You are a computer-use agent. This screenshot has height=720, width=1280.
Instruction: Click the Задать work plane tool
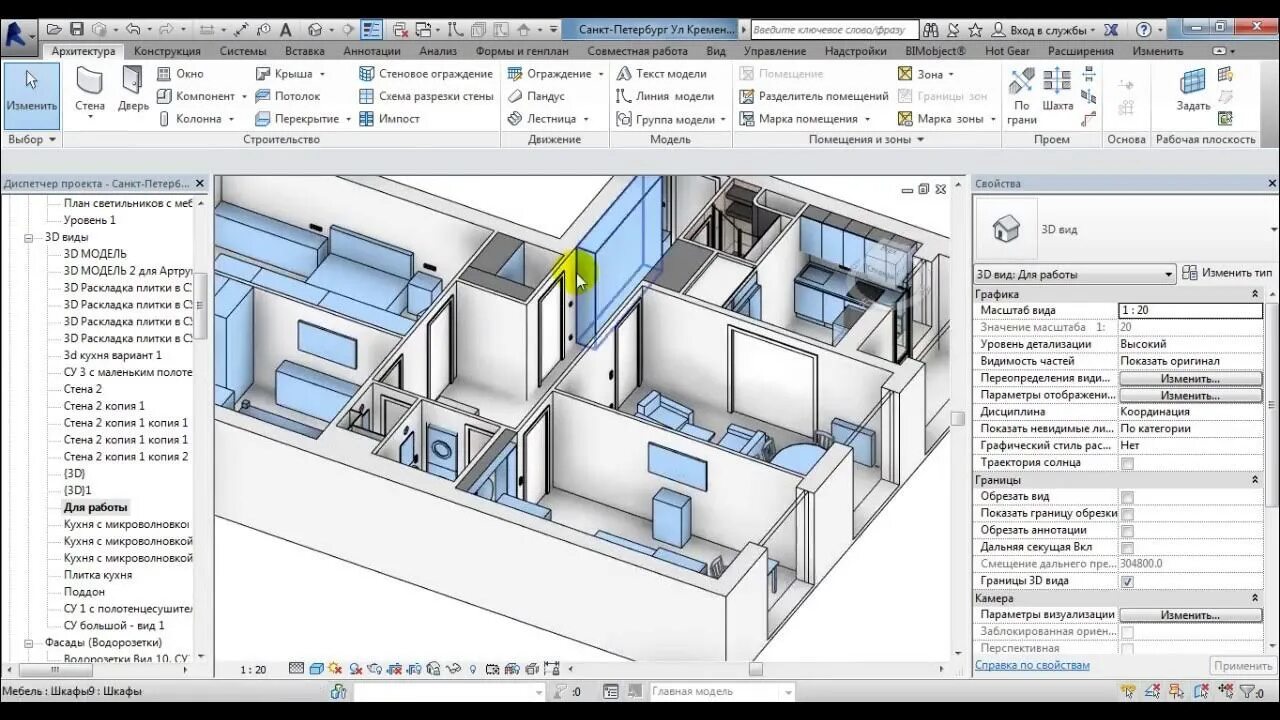click(1193, 89)
